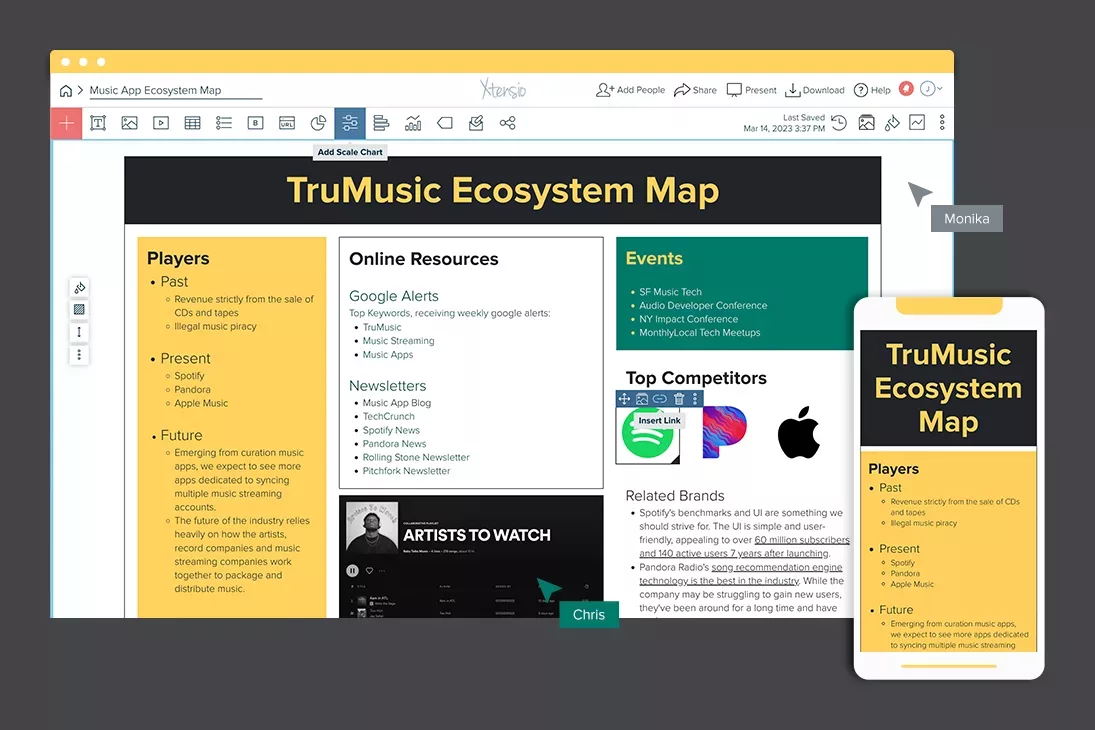Toggle the move handle on the Spotify block

pyautogui.click(x=626, y=398)
